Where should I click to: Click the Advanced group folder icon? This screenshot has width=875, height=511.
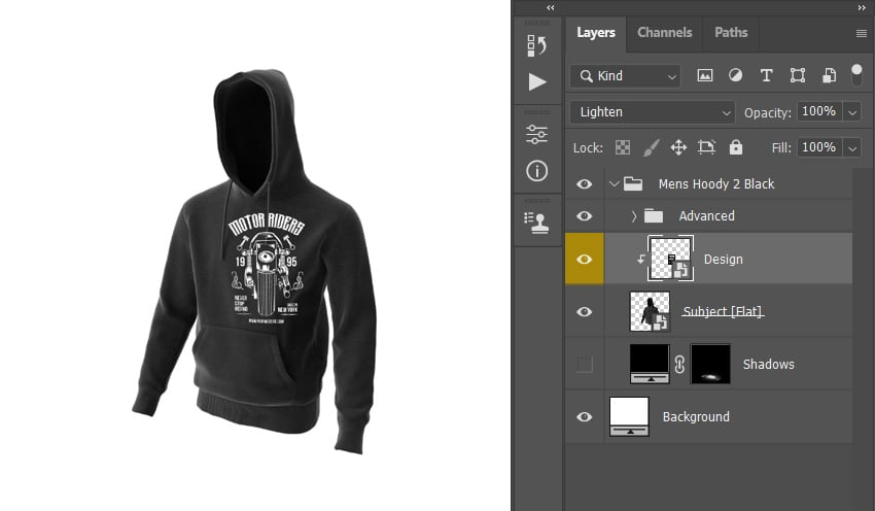point(653,216)
